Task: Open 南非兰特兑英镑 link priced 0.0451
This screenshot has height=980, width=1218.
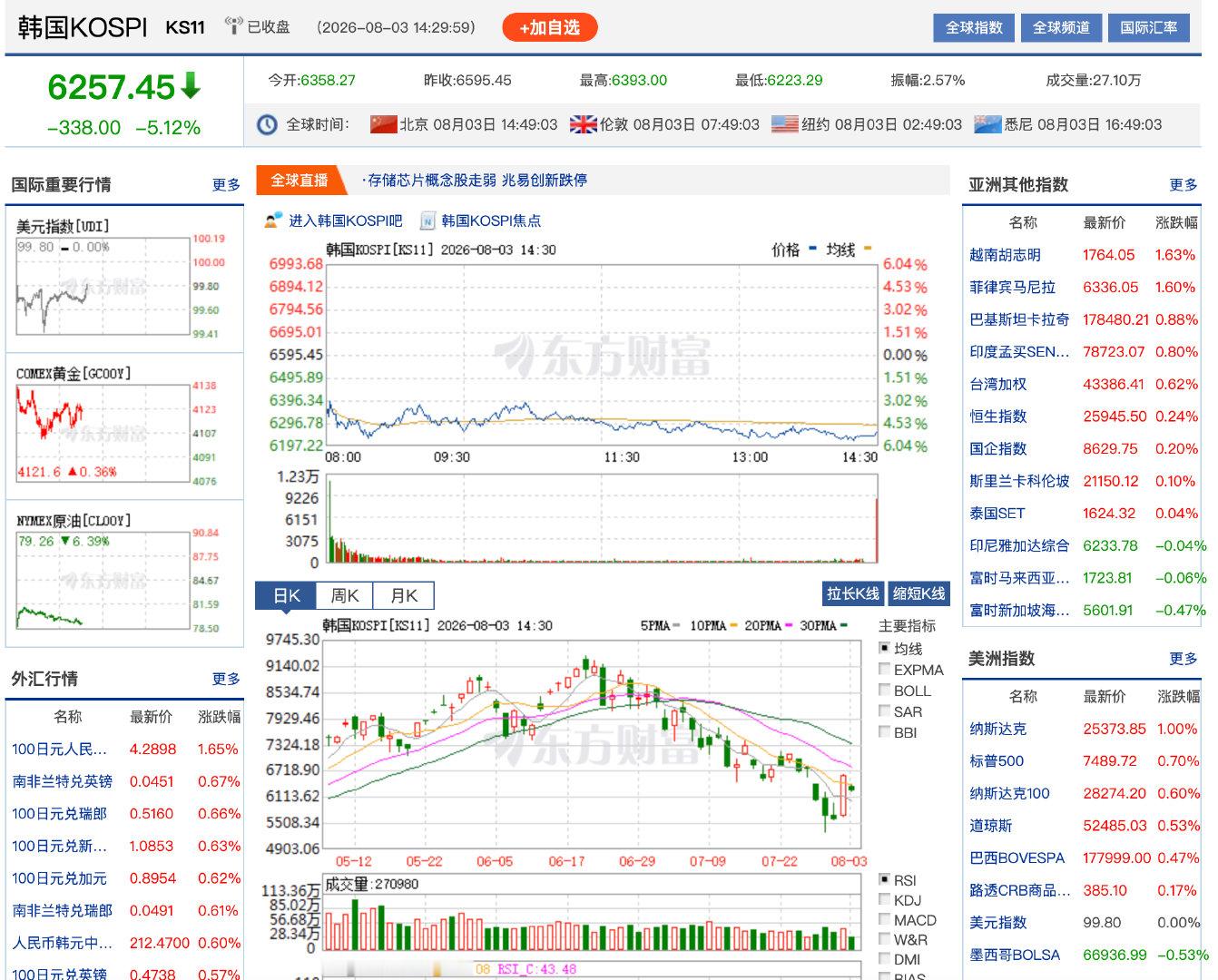Action: (x=63, y=781)
